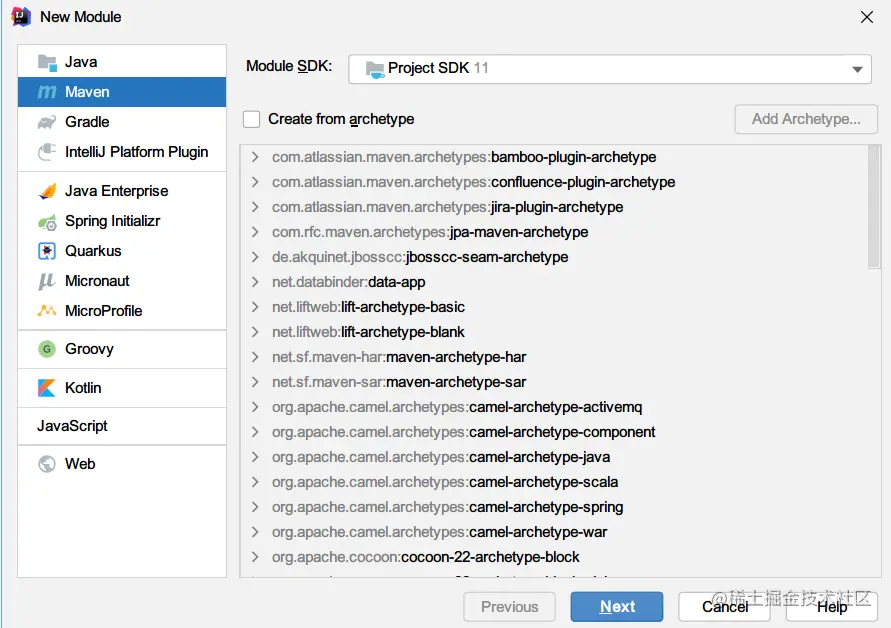This screenshot has height=628, width=891.
Task: Select camel-archetype-spring row text
Action: pyautogui.click(x=447, y=507)
